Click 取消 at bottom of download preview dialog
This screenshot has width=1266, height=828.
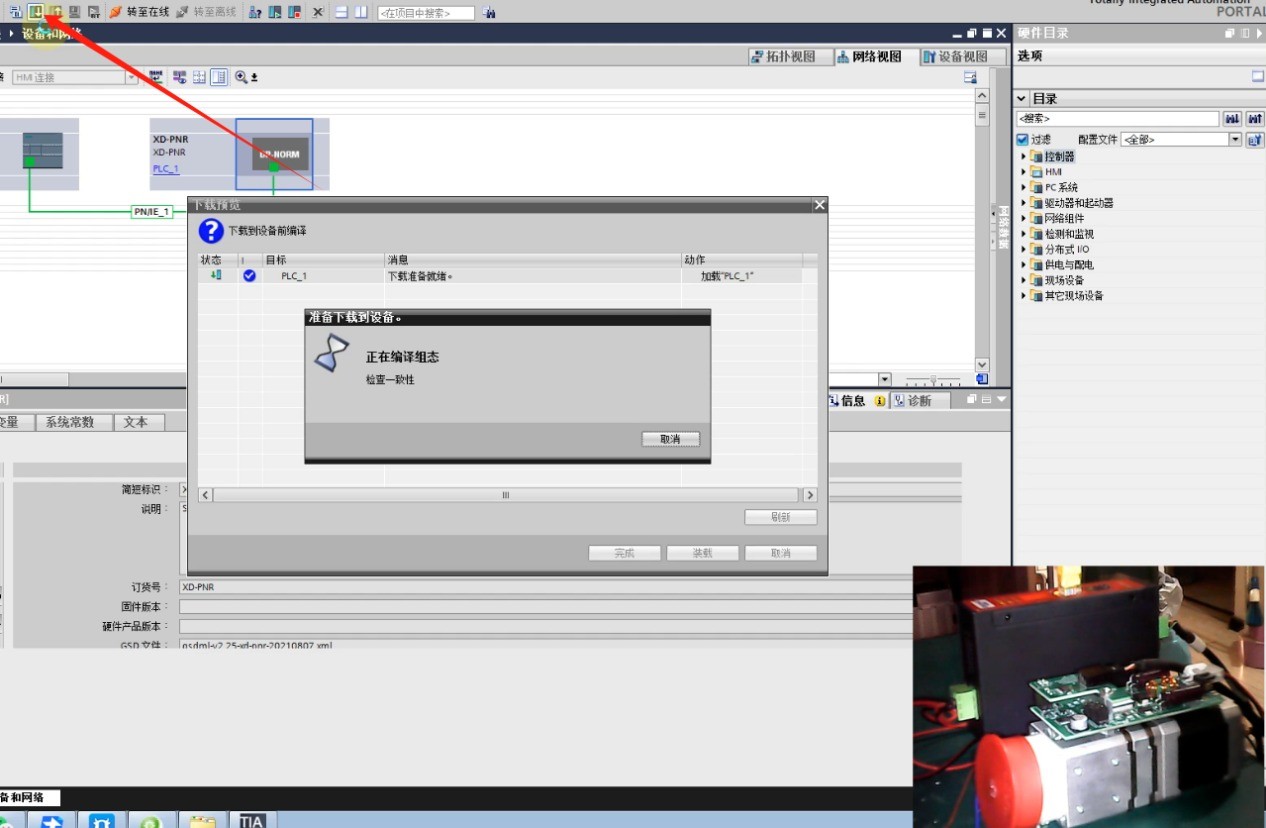click(x=781, y=553)
